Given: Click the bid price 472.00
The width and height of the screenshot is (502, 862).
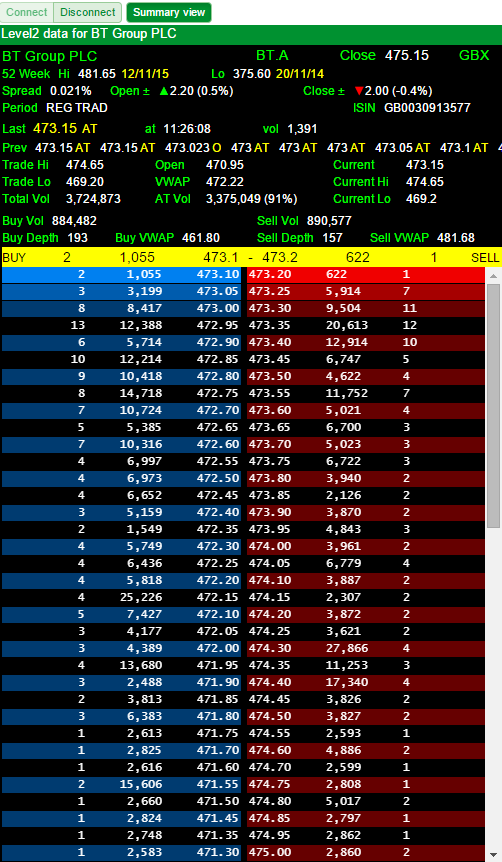Looking at the screenshot, I should 218,649.
